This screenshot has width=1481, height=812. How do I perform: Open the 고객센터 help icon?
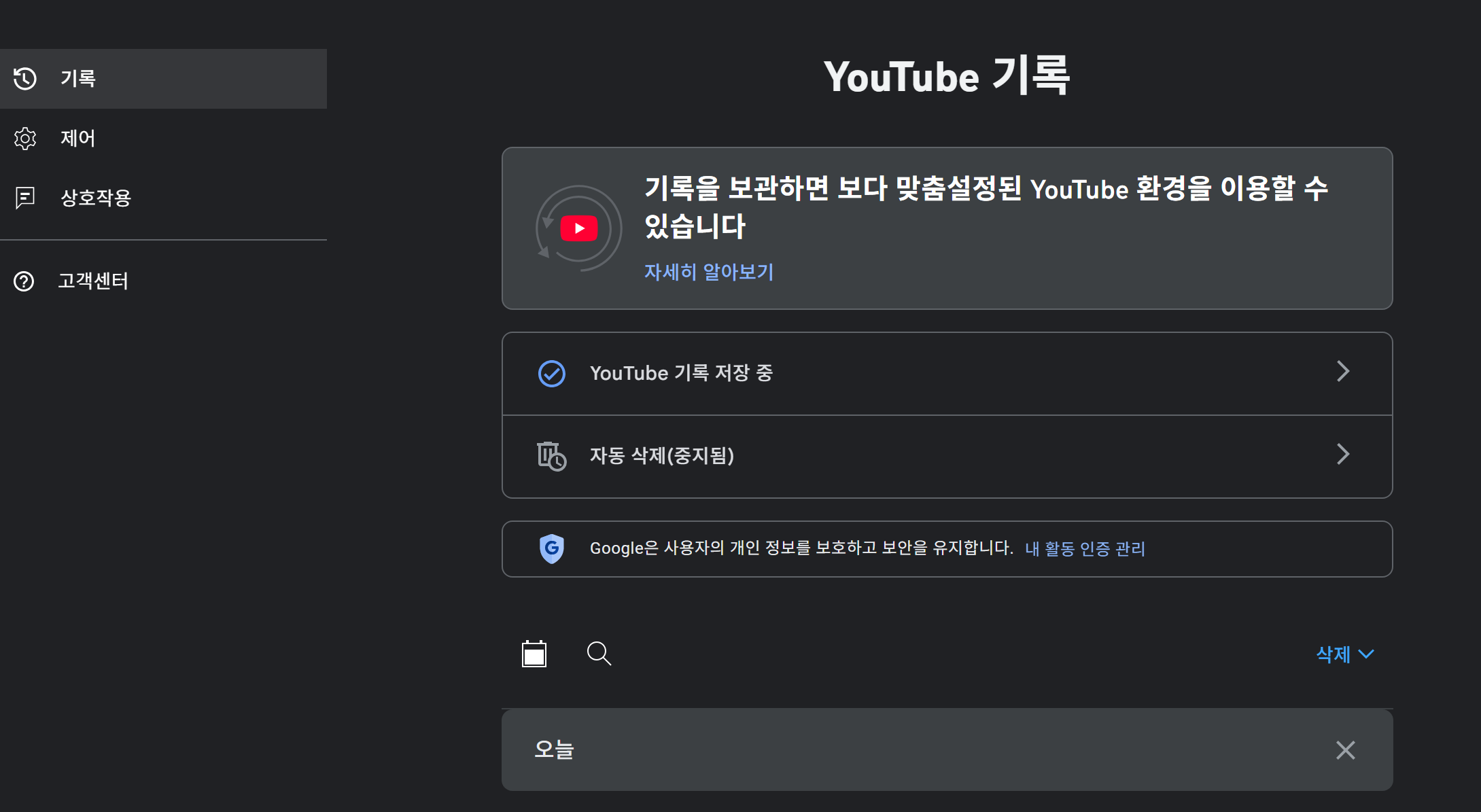click(25, 281)
